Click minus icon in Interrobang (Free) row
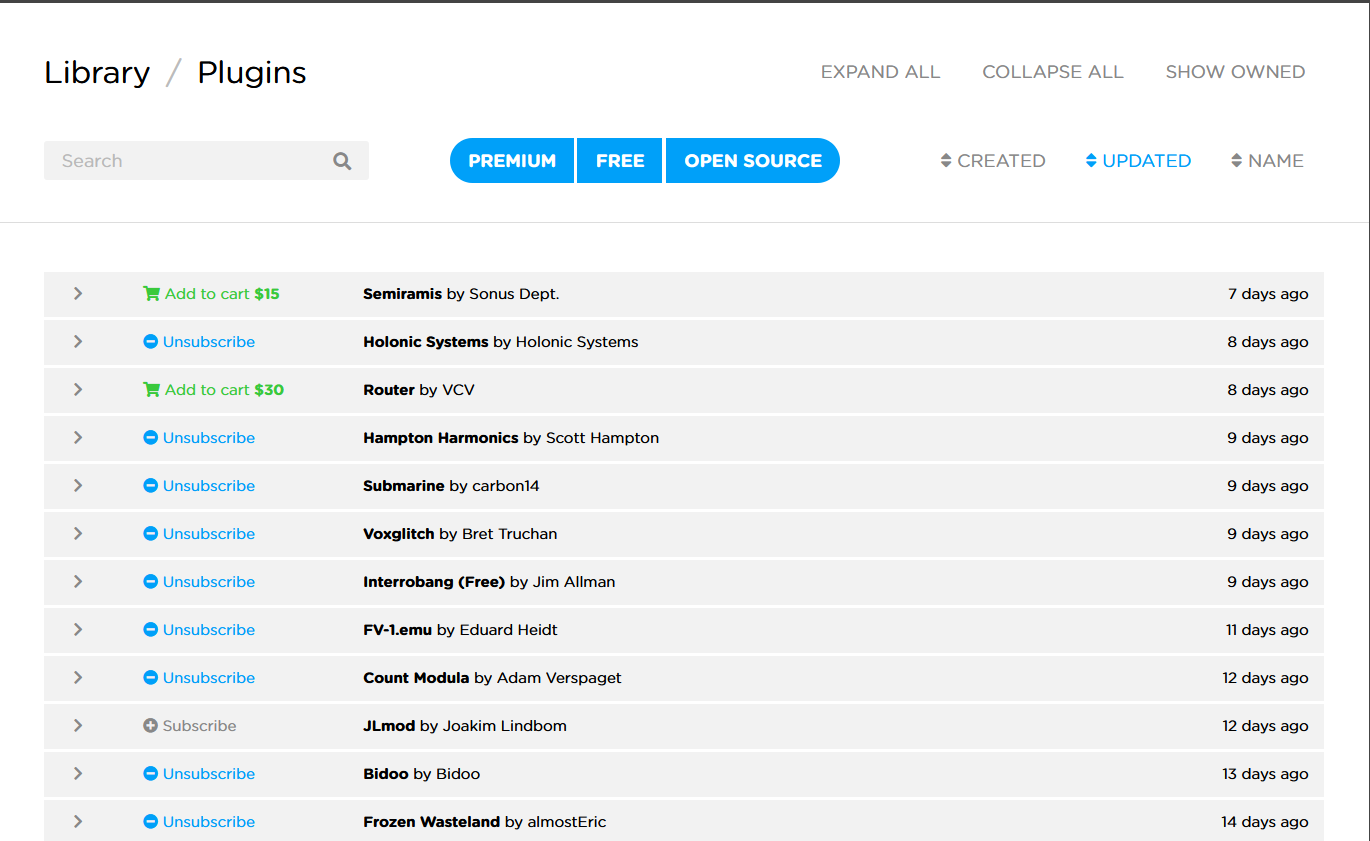 pyautogui.click(x=150, y=582)
